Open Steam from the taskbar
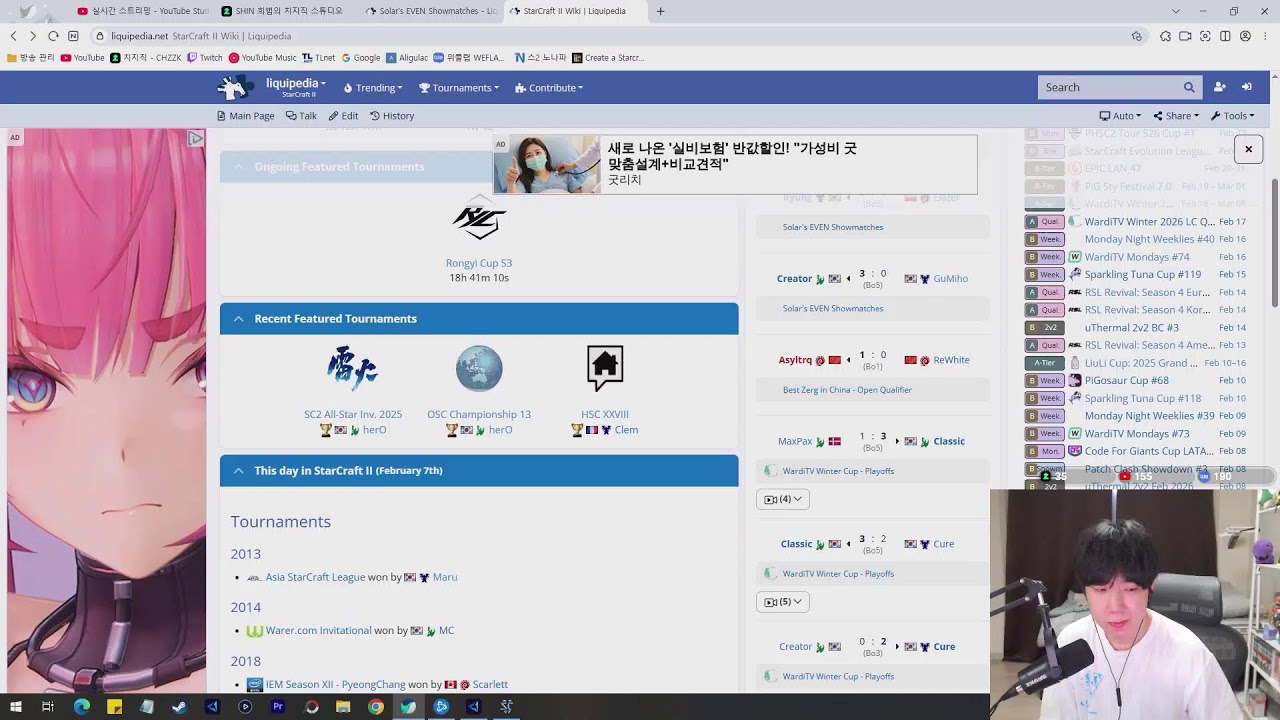Screen dimensions: 1280x720 [x=179, y=707]
